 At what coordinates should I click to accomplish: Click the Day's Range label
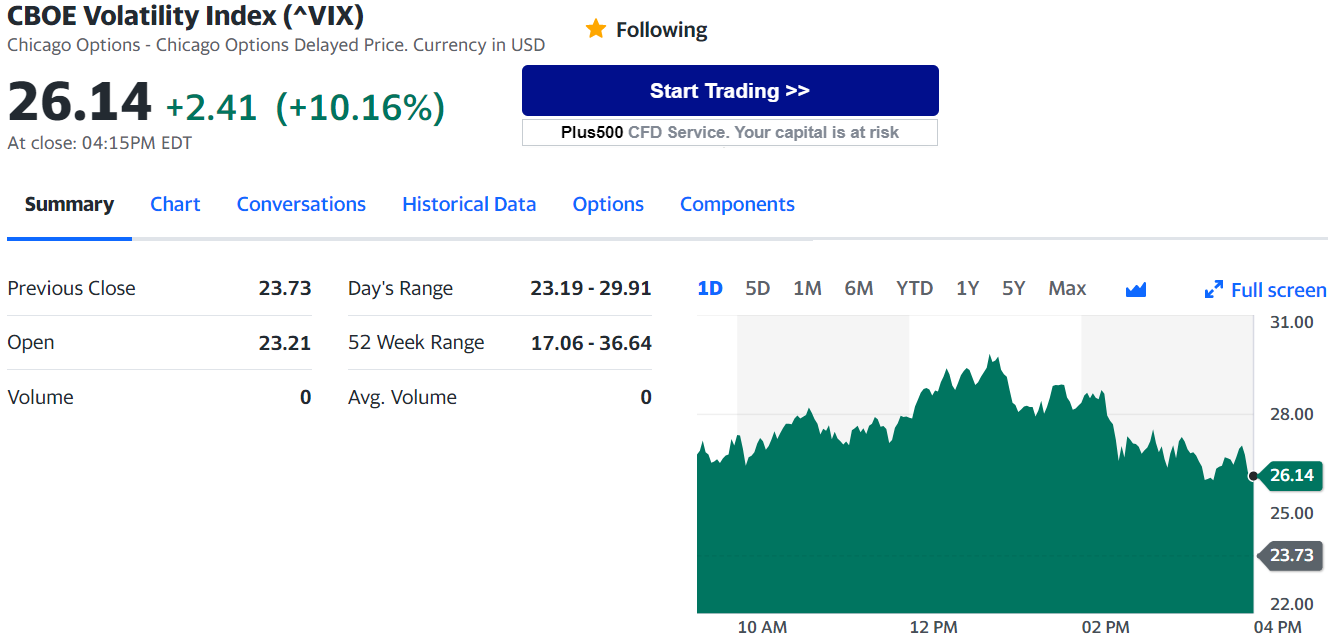coord(400,288)
